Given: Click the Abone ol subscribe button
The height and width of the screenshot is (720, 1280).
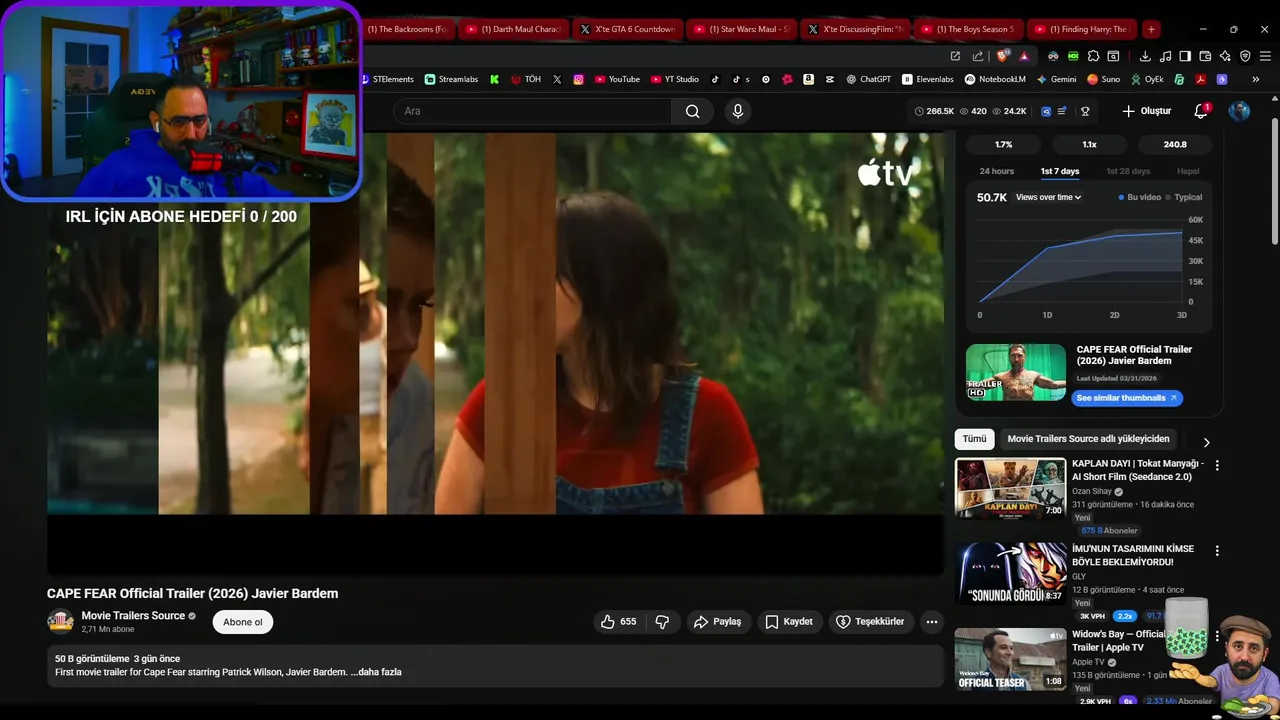Looking at the screenshot, I should click(243, 622).
